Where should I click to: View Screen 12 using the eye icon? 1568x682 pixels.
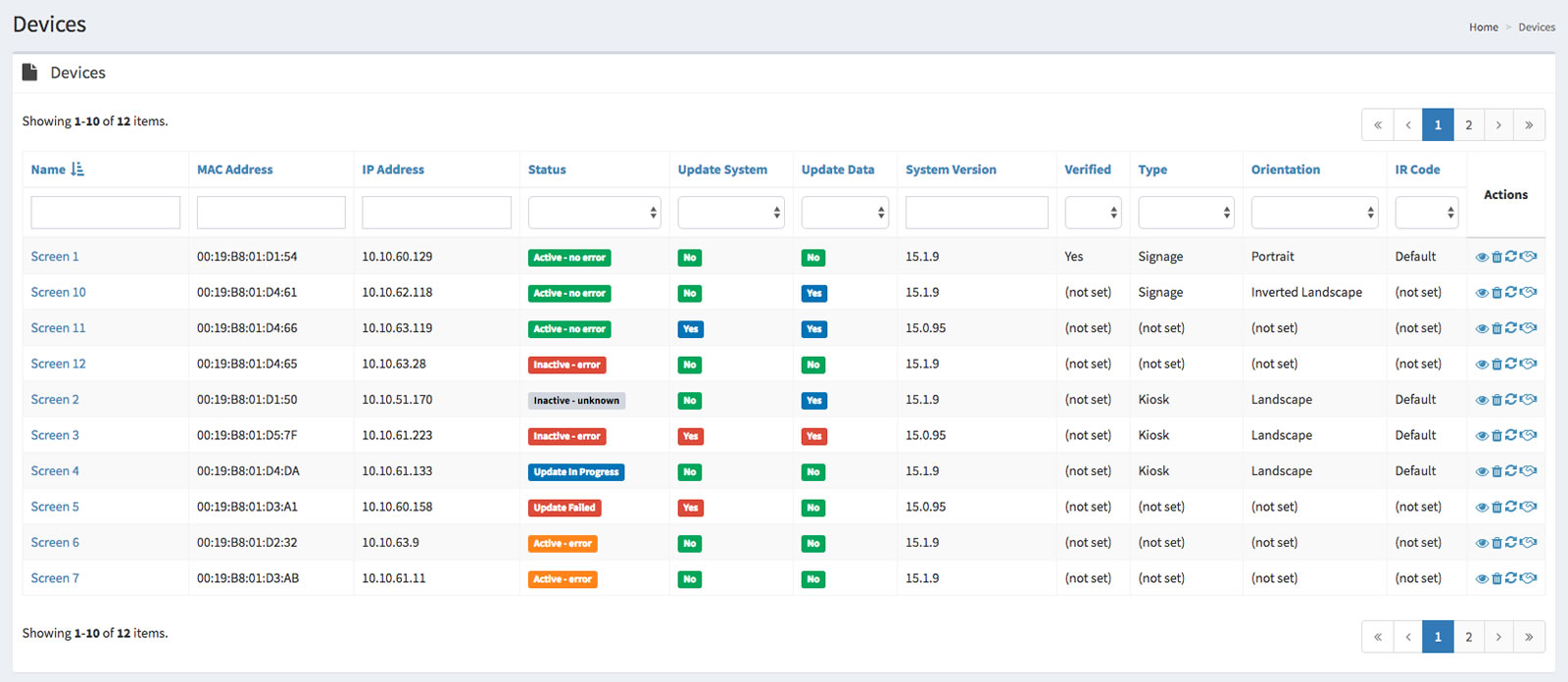(1482, 365)
